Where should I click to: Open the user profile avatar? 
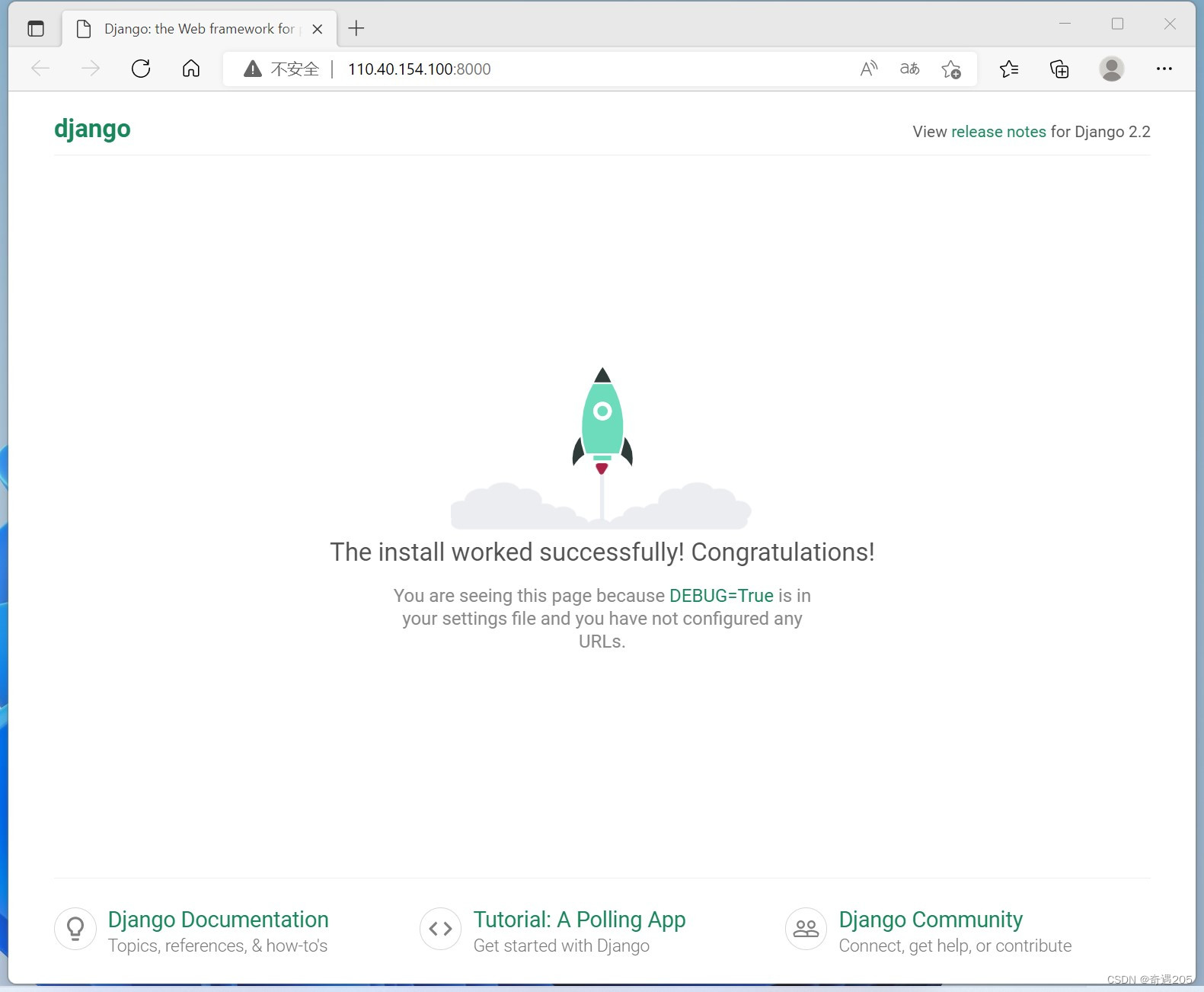1112,69
